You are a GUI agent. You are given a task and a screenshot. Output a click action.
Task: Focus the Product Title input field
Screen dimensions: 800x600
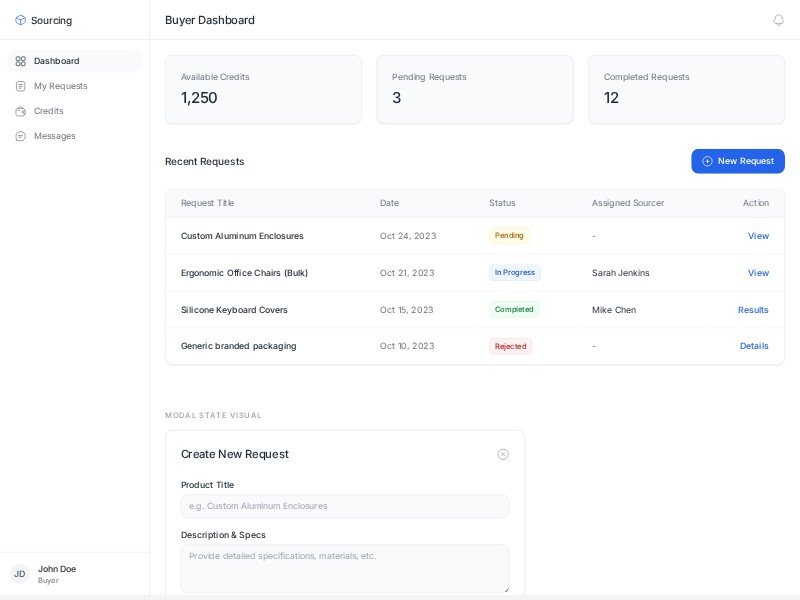[345, 506]
